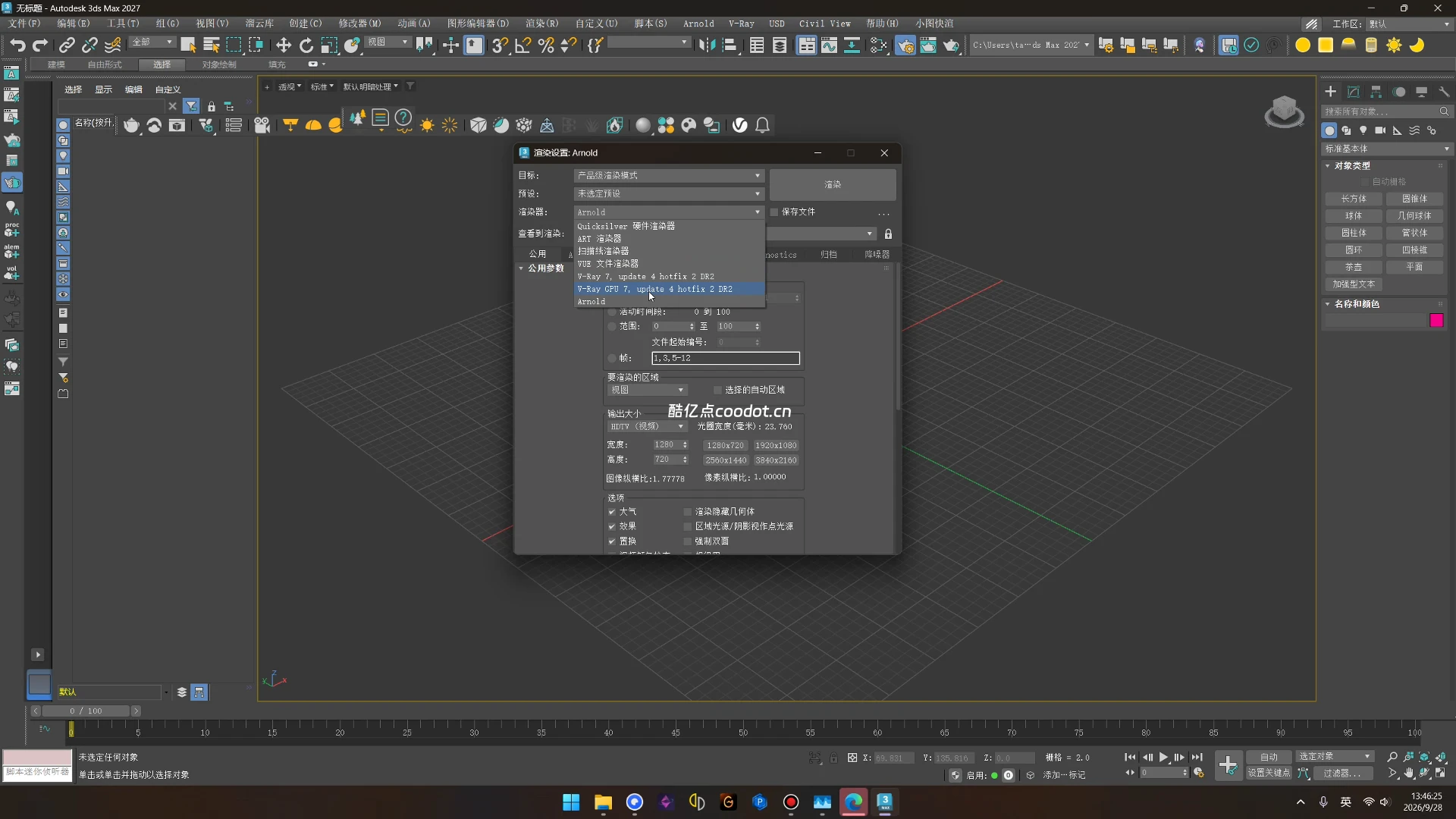This screenshot has width=1456, height=819.
Task: Open the Arnold menu in menu bar
Action: pos(698,24)
